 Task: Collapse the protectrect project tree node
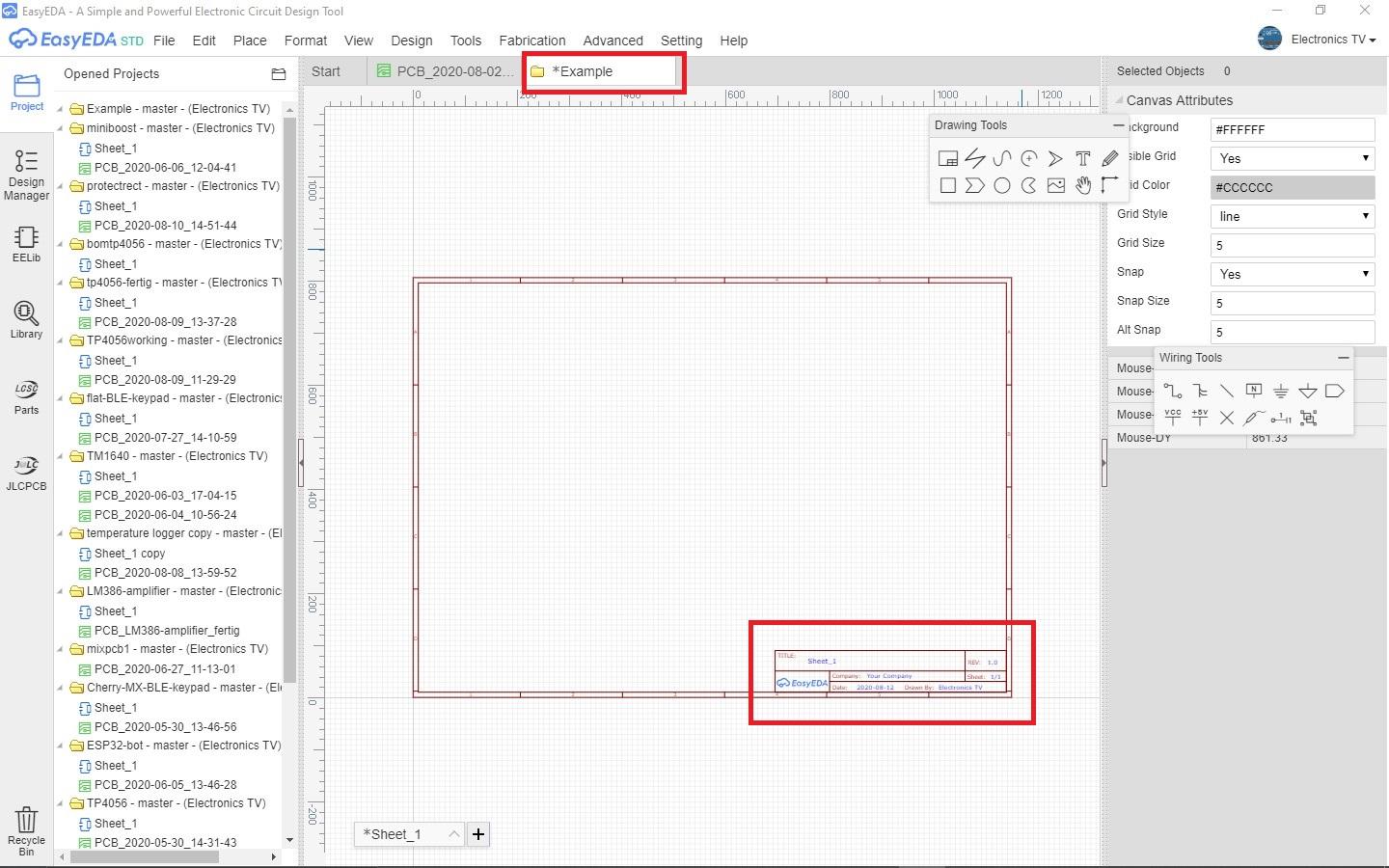tap(61, 186)
